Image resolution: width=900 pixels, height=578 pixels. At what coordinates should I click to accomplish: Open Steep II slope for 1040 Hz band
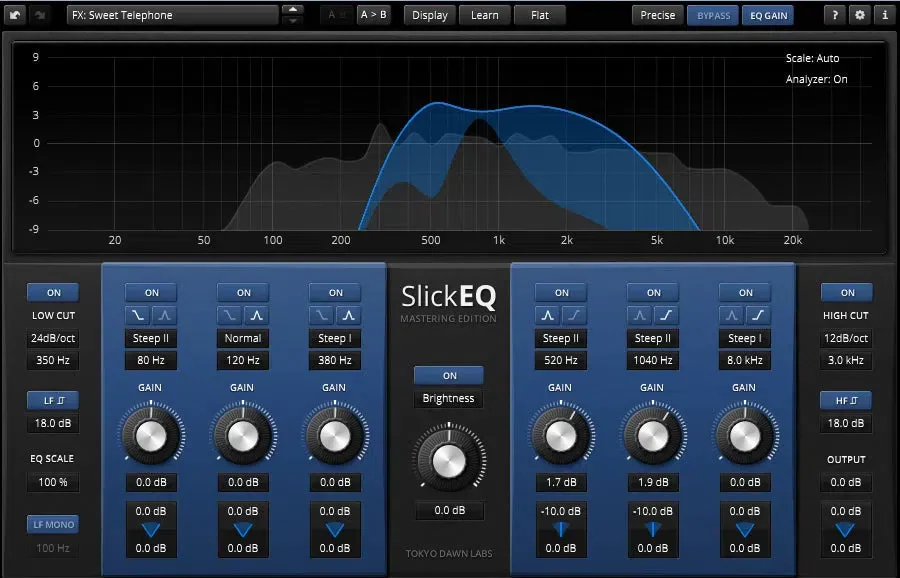coord(653,338)
